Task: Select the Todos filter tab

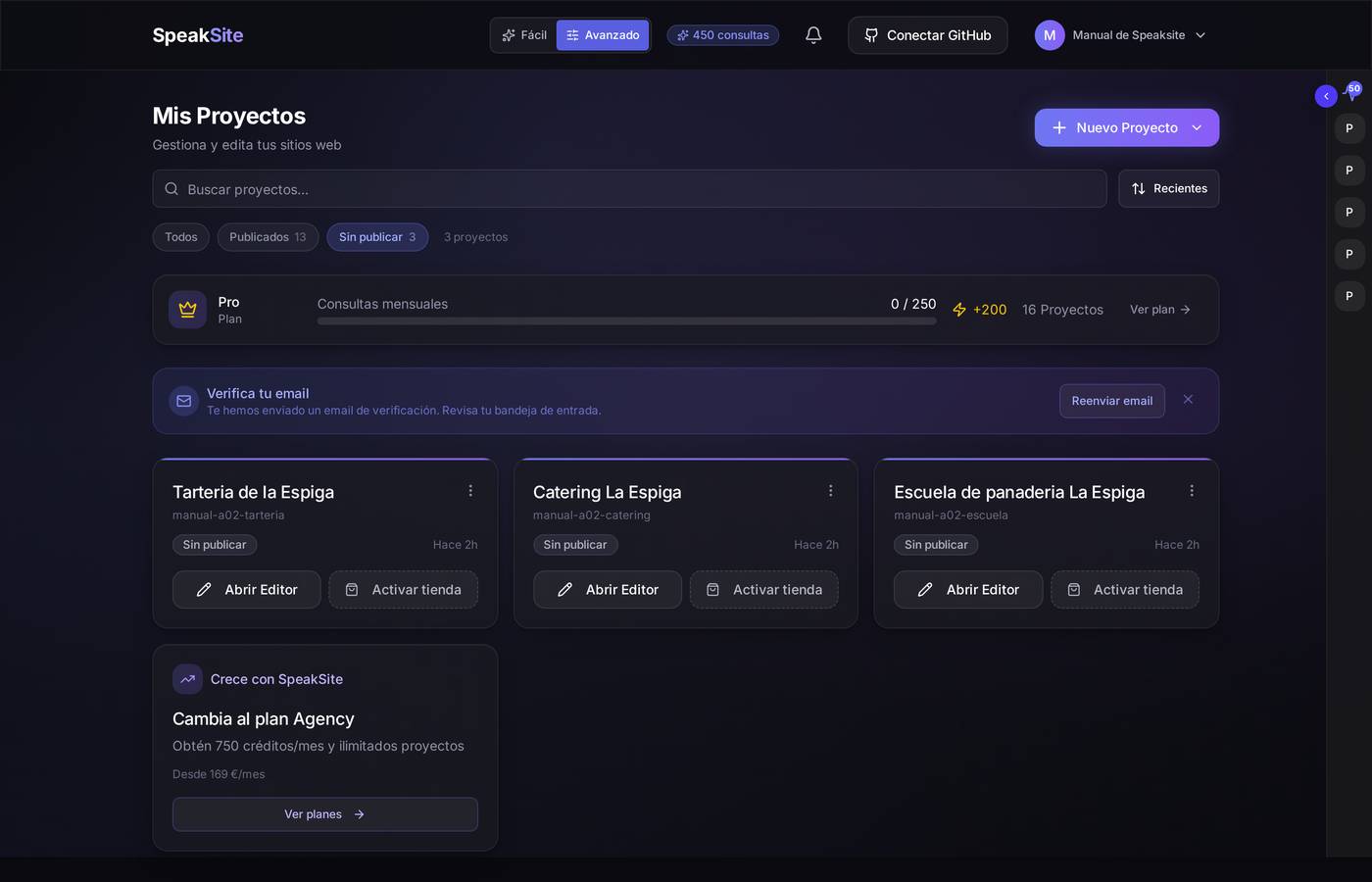Action: click(x=181, y=237)
